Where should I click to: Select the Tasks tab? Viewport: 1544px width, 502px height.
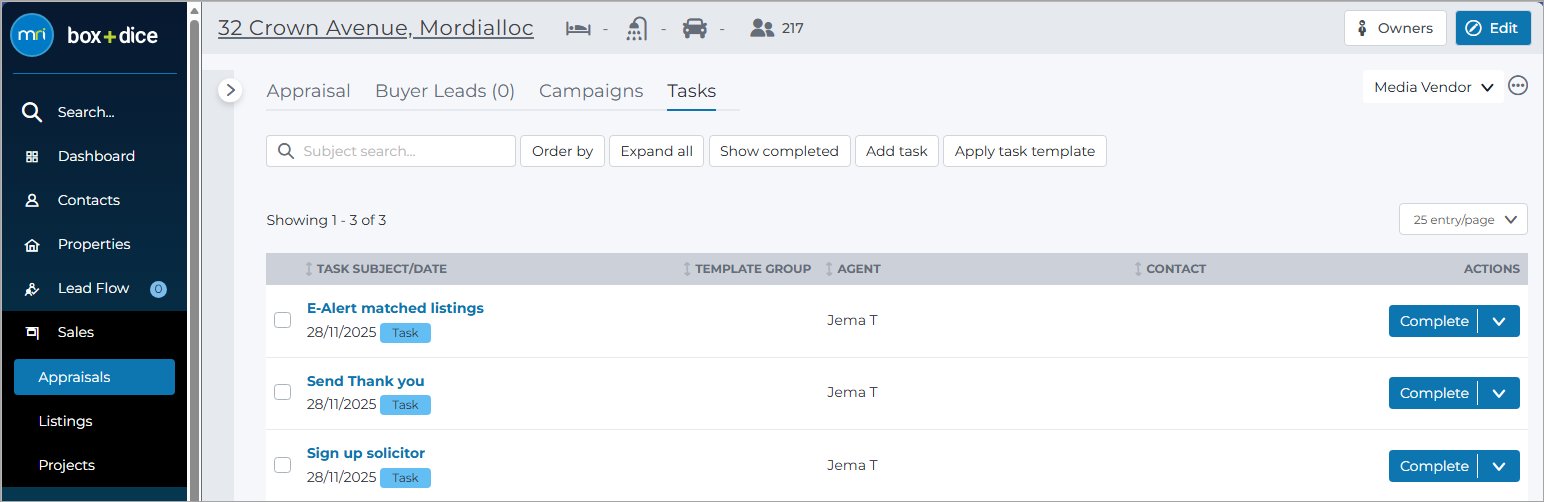[691, 91]
